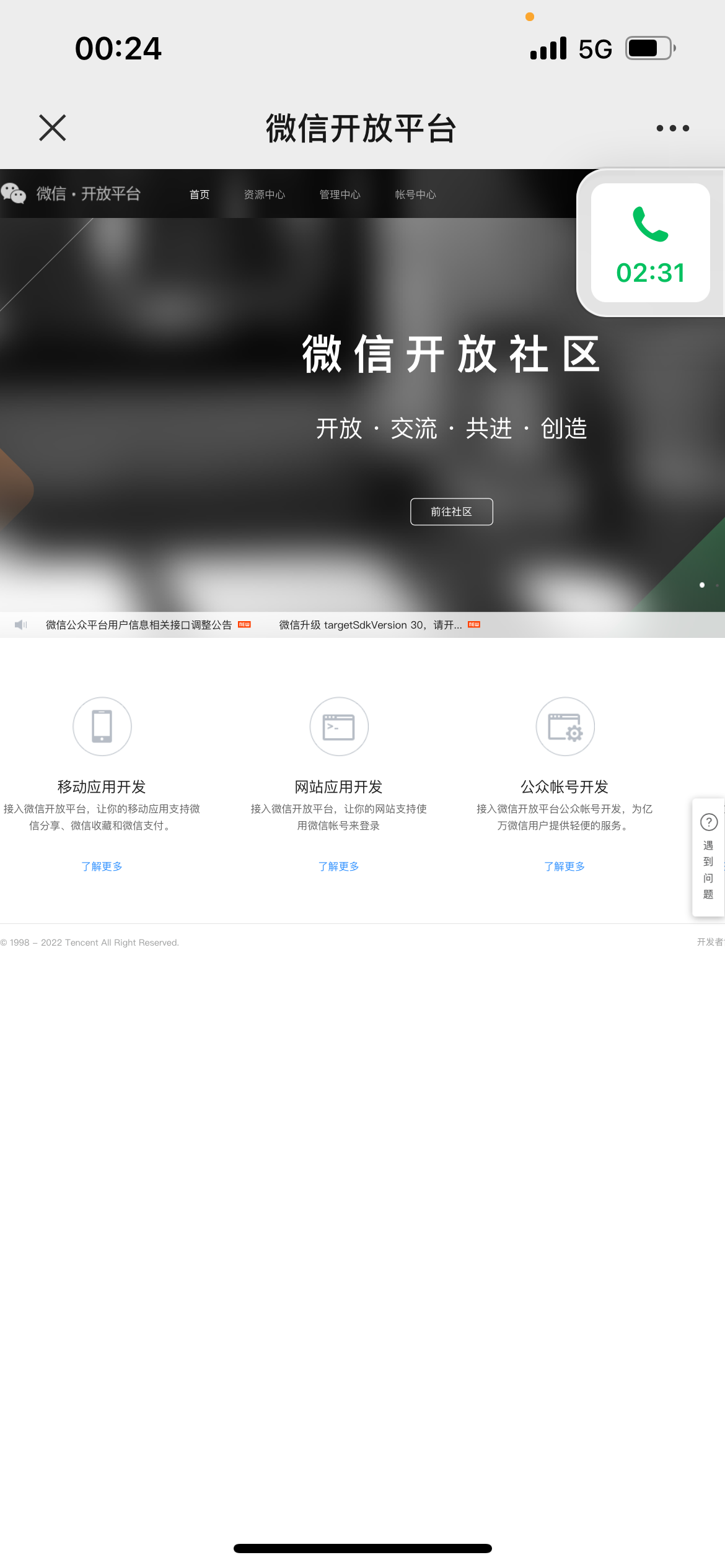Open the 资源中心 navigation tab
Screen dimensions: 725x1568
tap(265, 194)
